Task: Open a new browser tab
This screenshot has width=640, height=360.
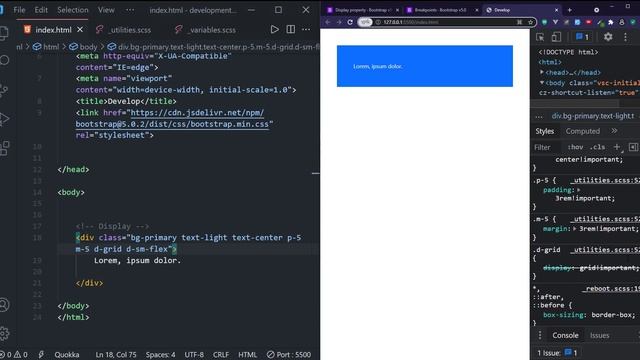Action: point(570,10)
